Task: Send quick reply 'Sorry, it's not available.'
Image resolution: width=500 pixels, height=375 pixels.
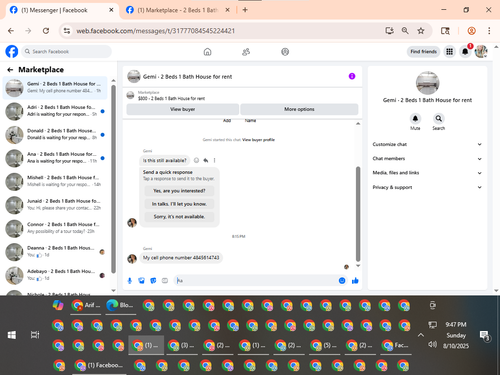Action: coord(179,217)
